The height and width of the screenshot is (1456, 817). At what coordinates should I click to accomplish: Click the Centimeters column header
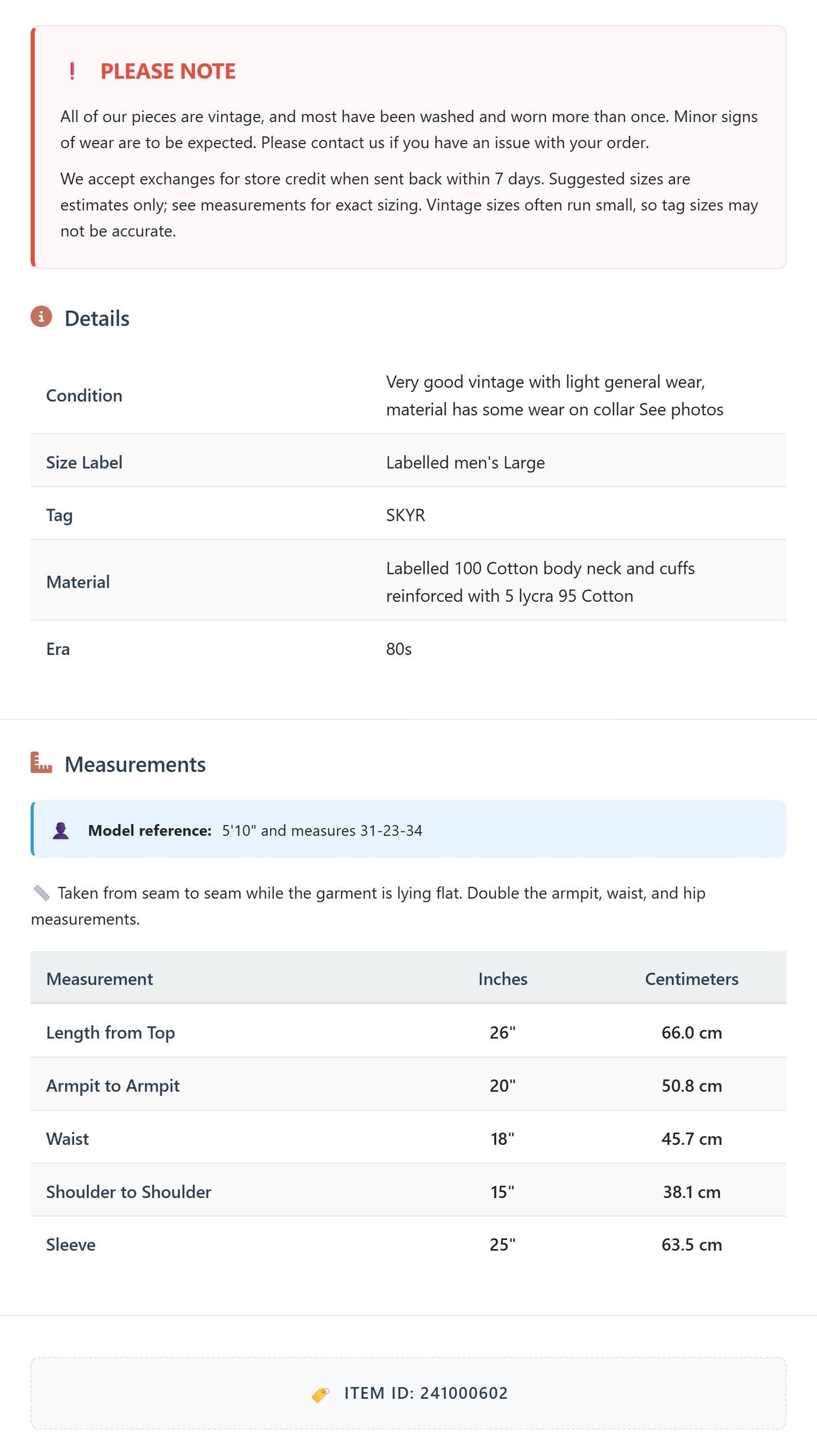tap(691, 979)
